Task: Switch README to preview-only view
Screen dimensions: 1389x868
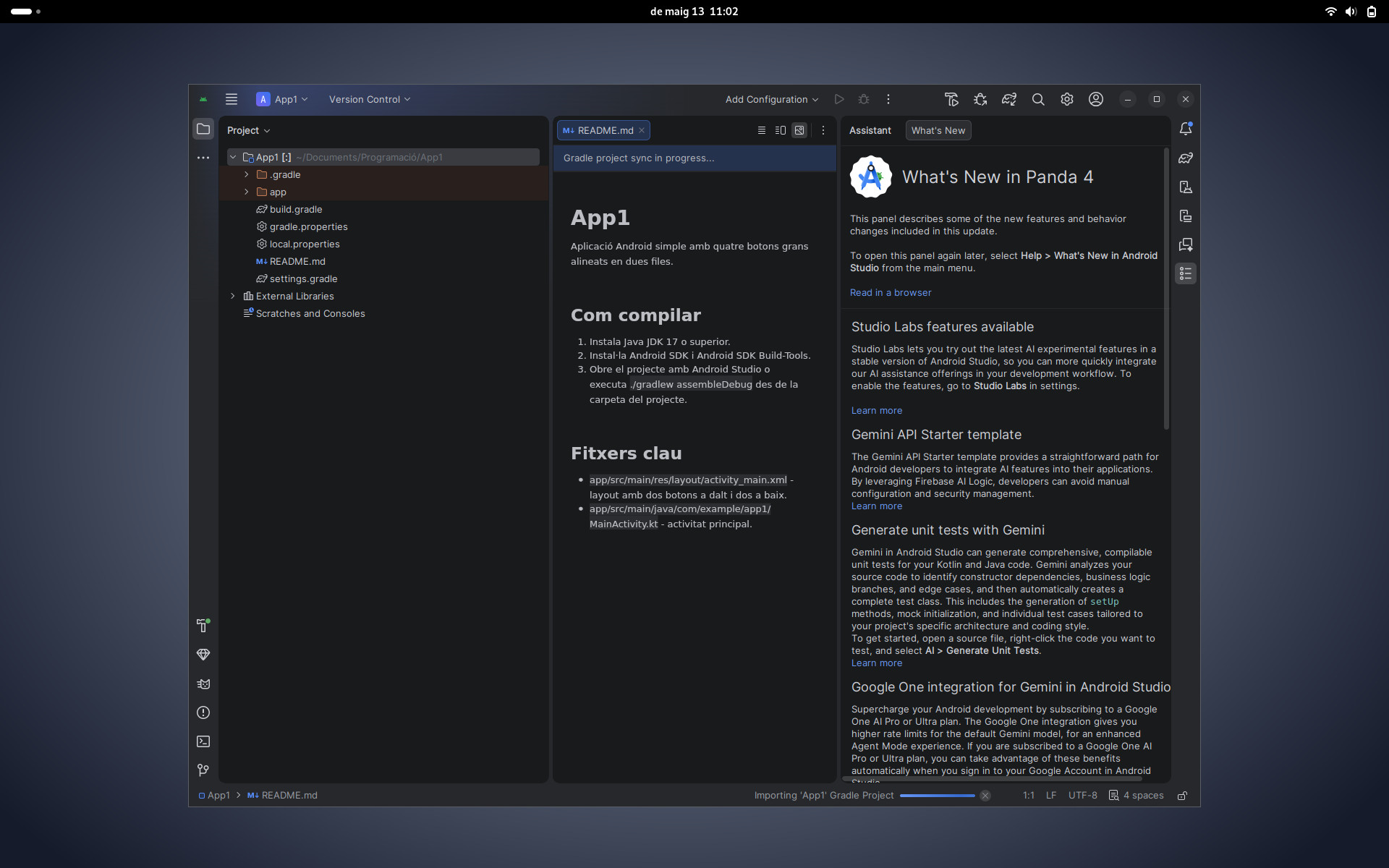Action: (x=799, y=130)
